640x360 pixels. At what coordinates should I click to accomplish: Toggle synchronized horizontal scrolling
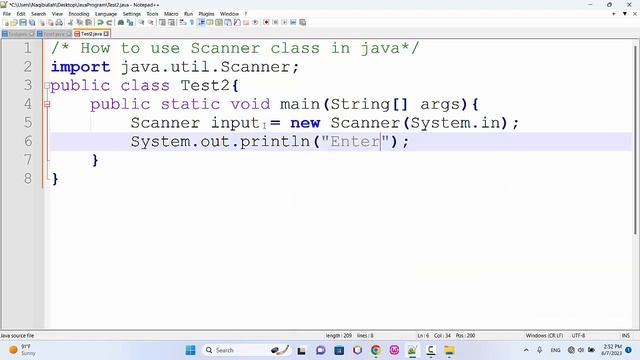coord(171,22)
